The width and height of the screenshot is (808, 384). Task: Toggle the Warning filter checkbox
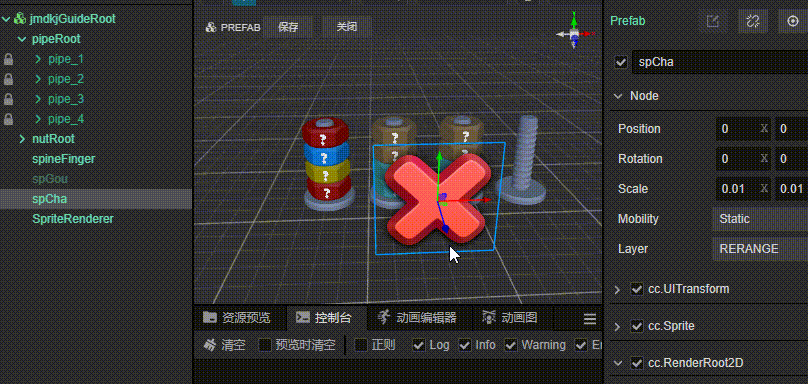(511, 345)
